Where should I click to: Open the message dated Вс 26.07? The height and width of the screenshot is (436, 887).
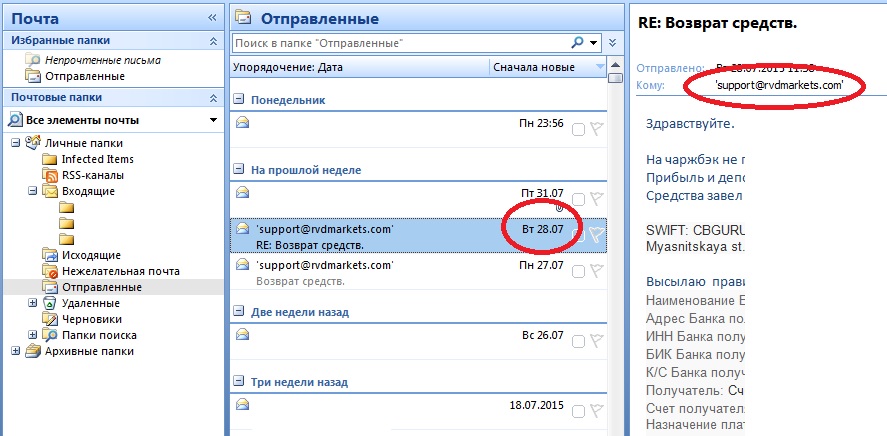[x=419, y=342]
